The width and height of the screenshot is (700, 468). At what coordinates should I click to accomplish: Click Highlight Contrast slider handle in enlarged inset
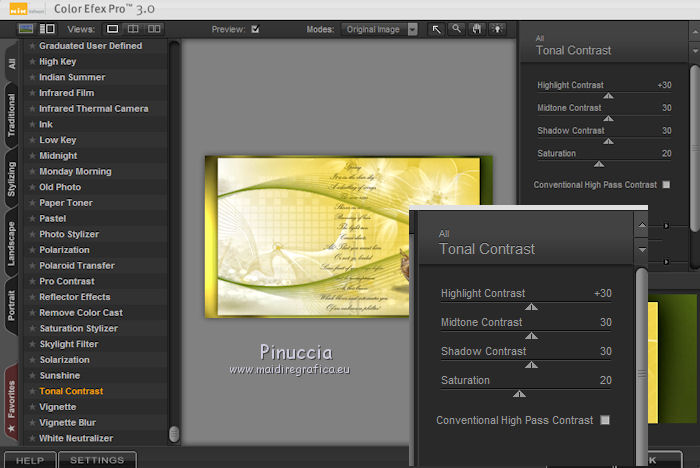(531, 307)
